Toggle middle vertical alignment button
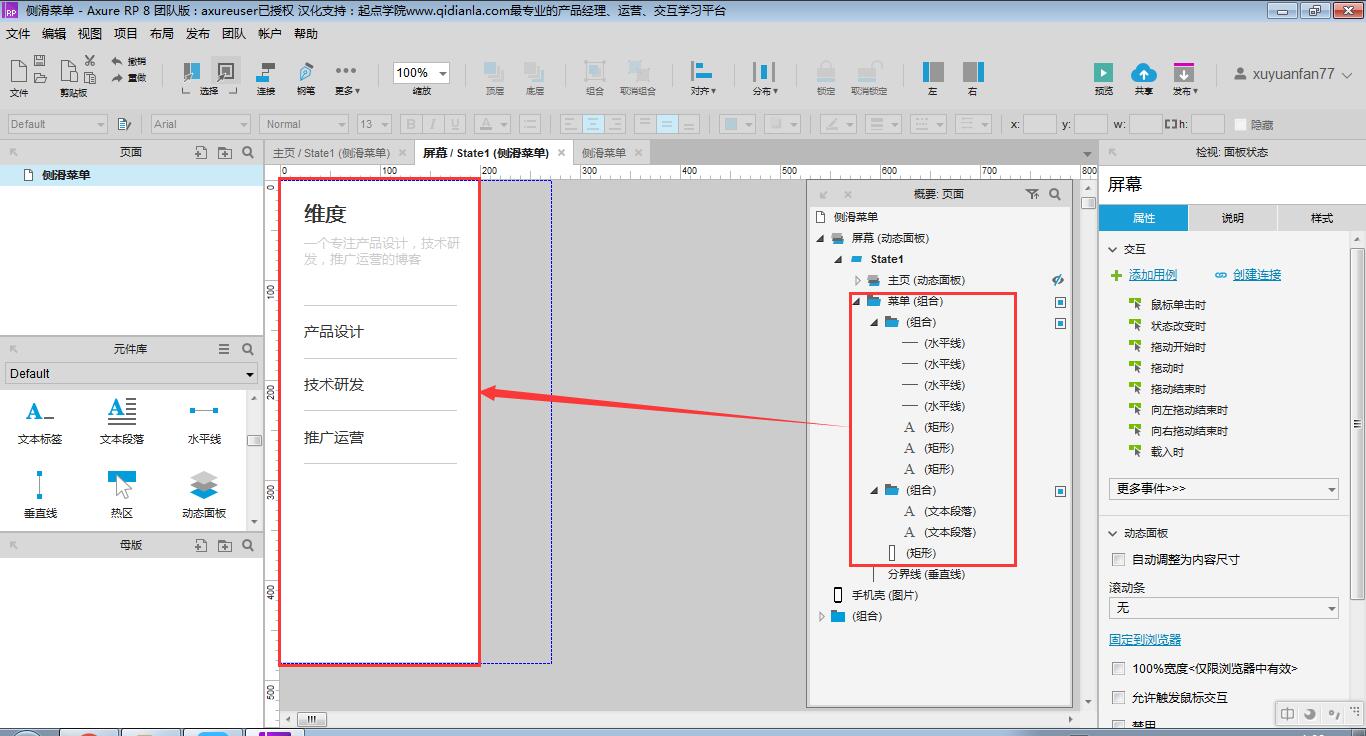Viewport: 1366px width, 736px height. coord(666,124)
